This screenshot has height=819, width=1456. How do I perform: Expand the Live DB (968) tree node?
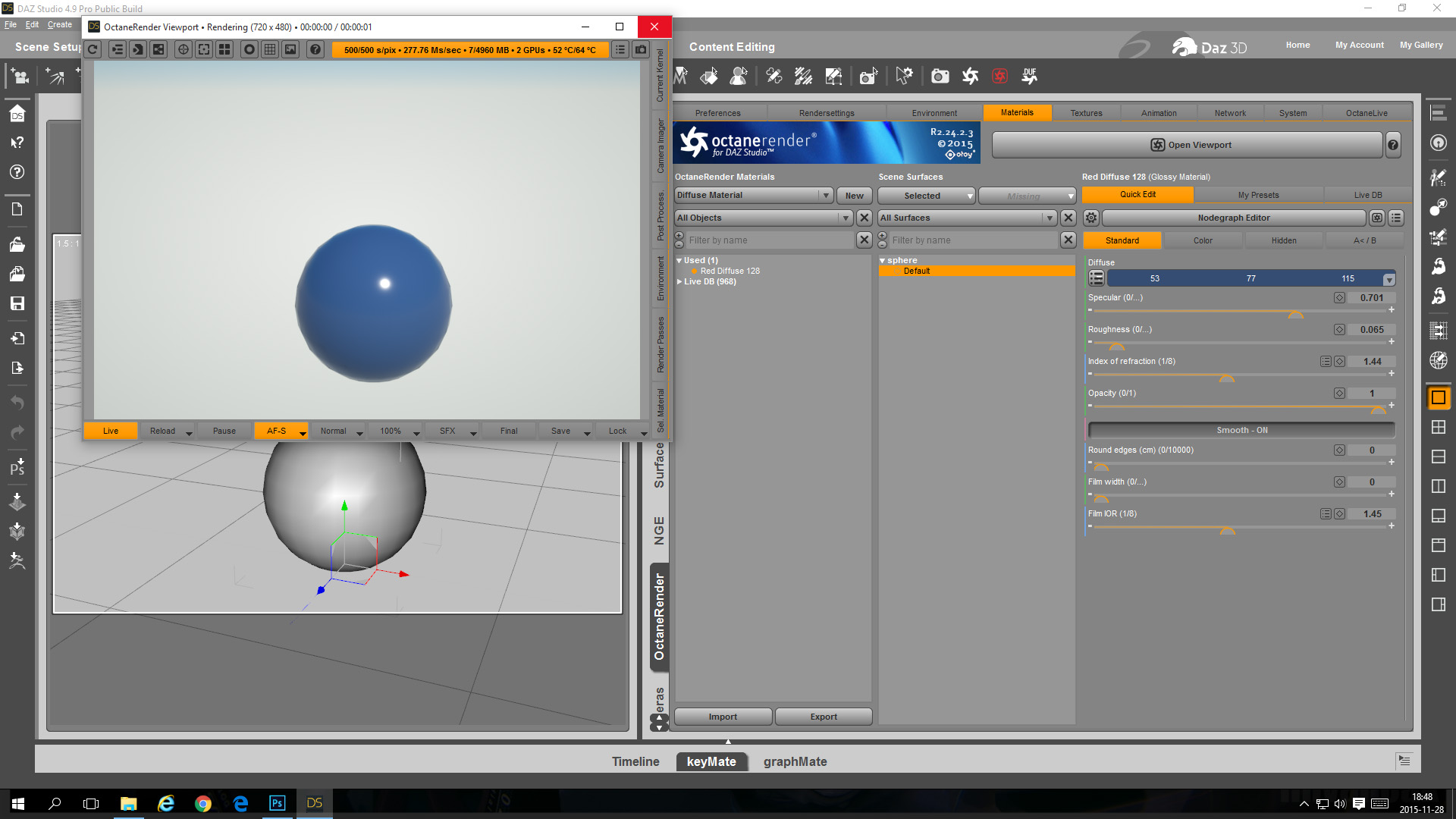pos(679,281)
